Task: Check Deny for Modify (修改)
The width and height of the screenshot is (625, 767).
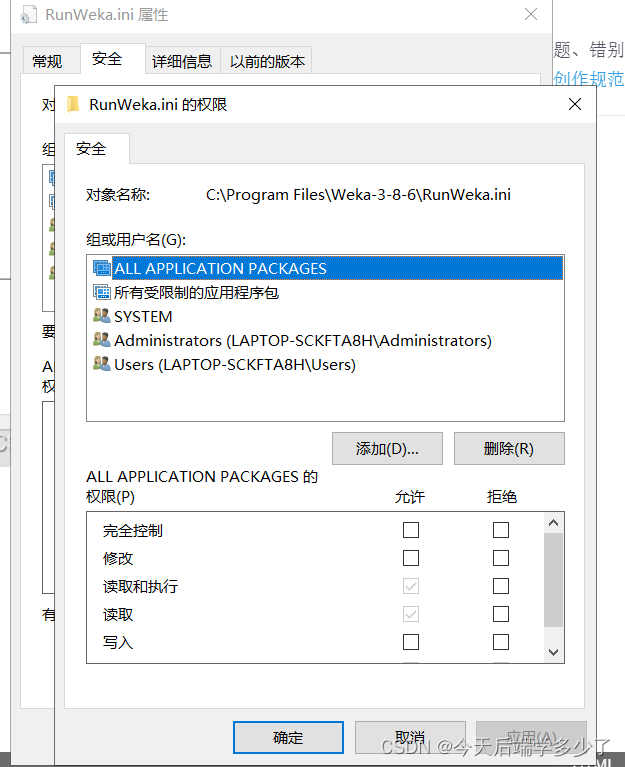Action: coord(501,558)
